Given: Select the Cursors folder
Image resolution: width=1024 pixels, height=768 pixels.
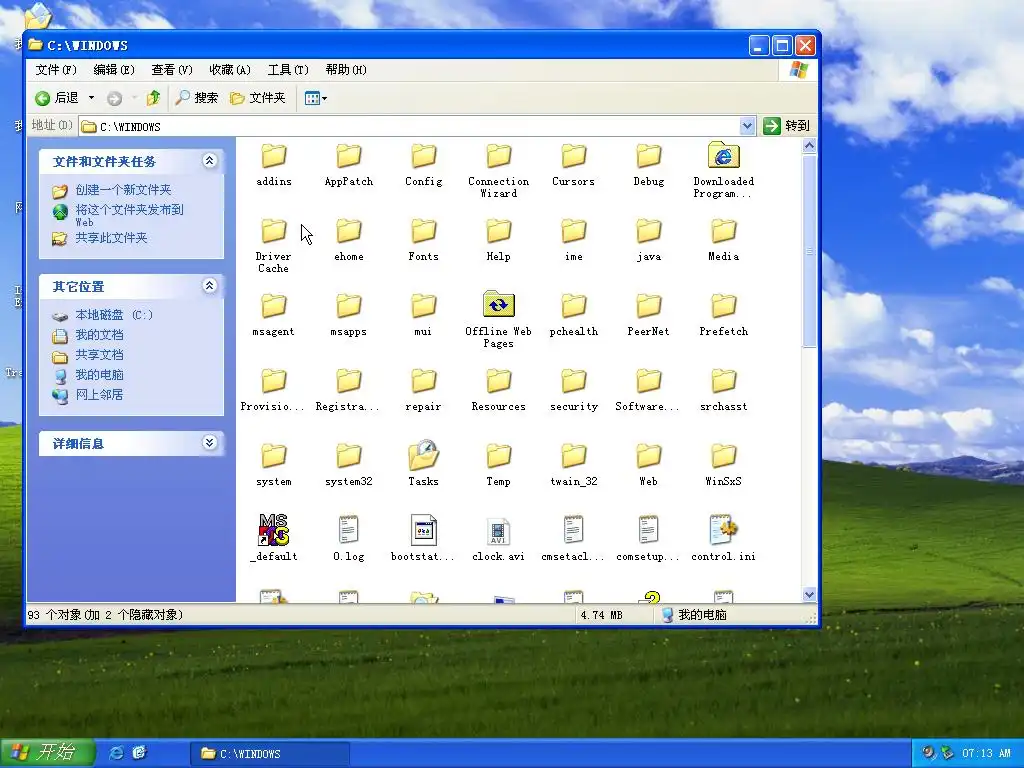Looking at the screenshot, I should 573,165.
